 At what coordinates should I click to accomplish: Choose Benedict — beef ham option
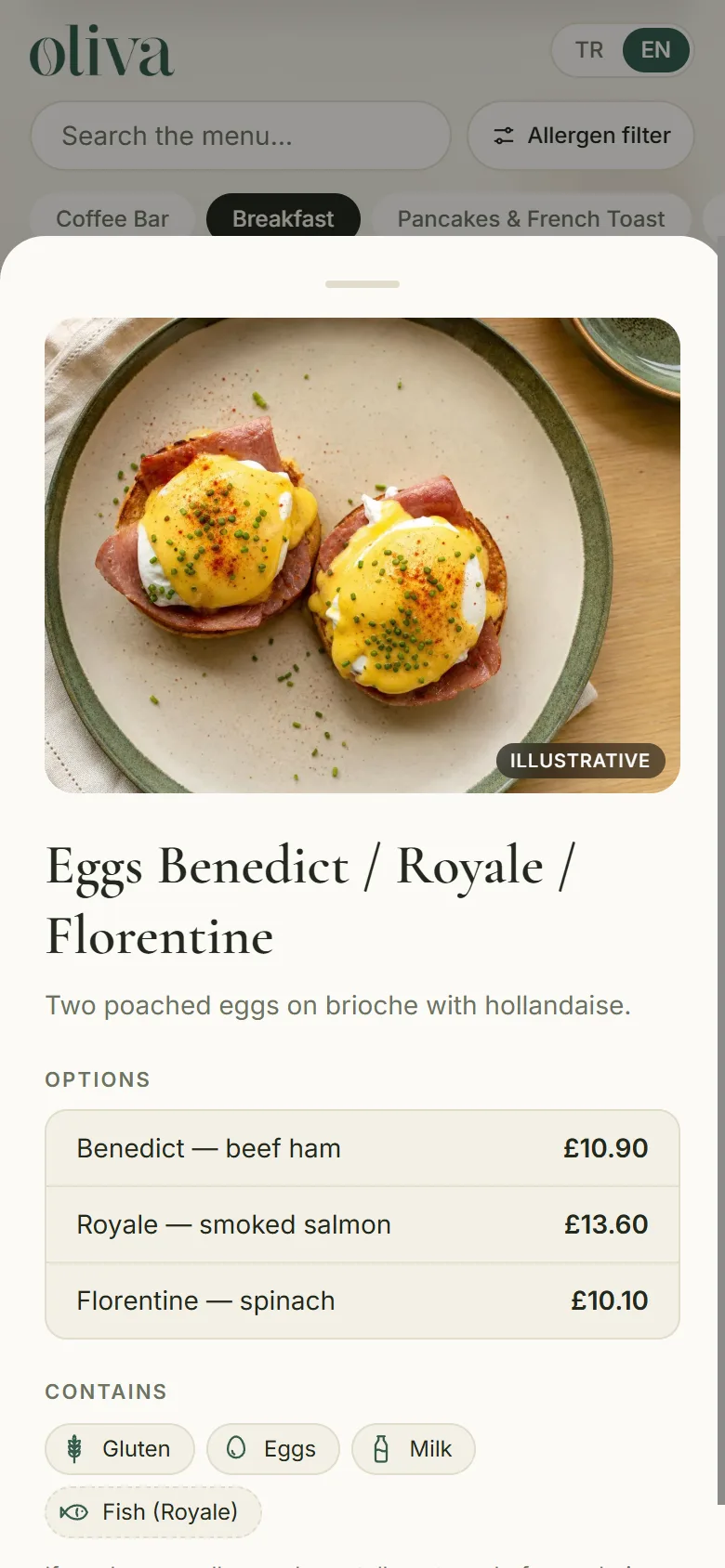click(x=362, y=1149)
